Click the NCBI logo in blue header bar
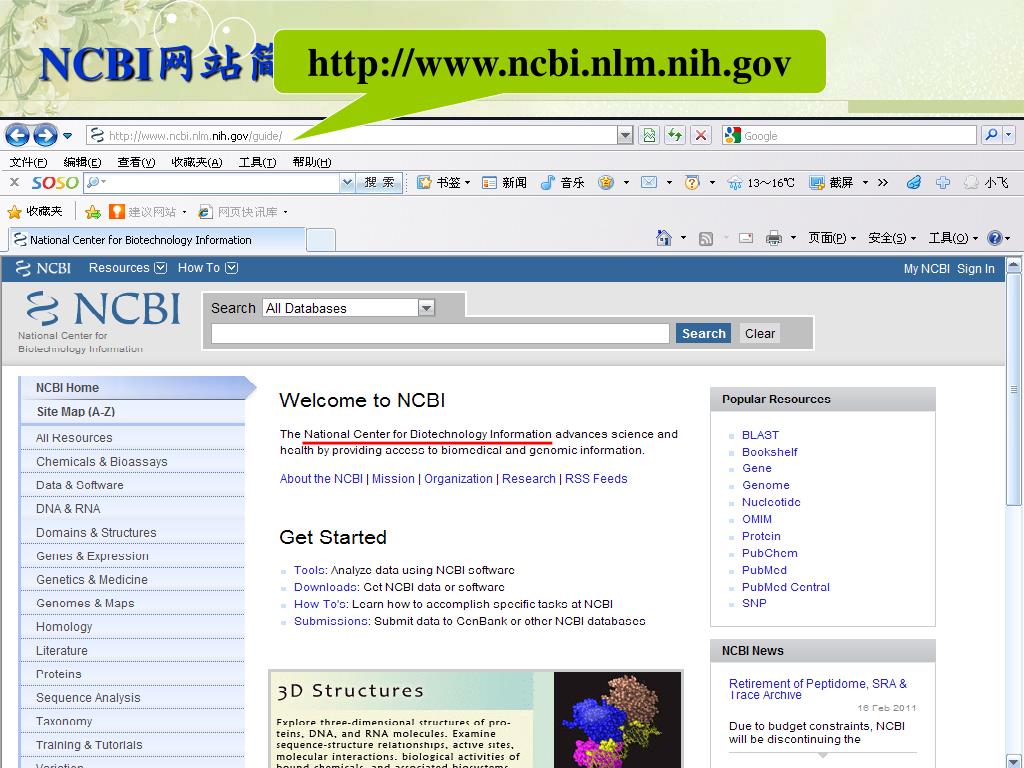This screenshot has height=768, width=1024. tap(43, 268)
